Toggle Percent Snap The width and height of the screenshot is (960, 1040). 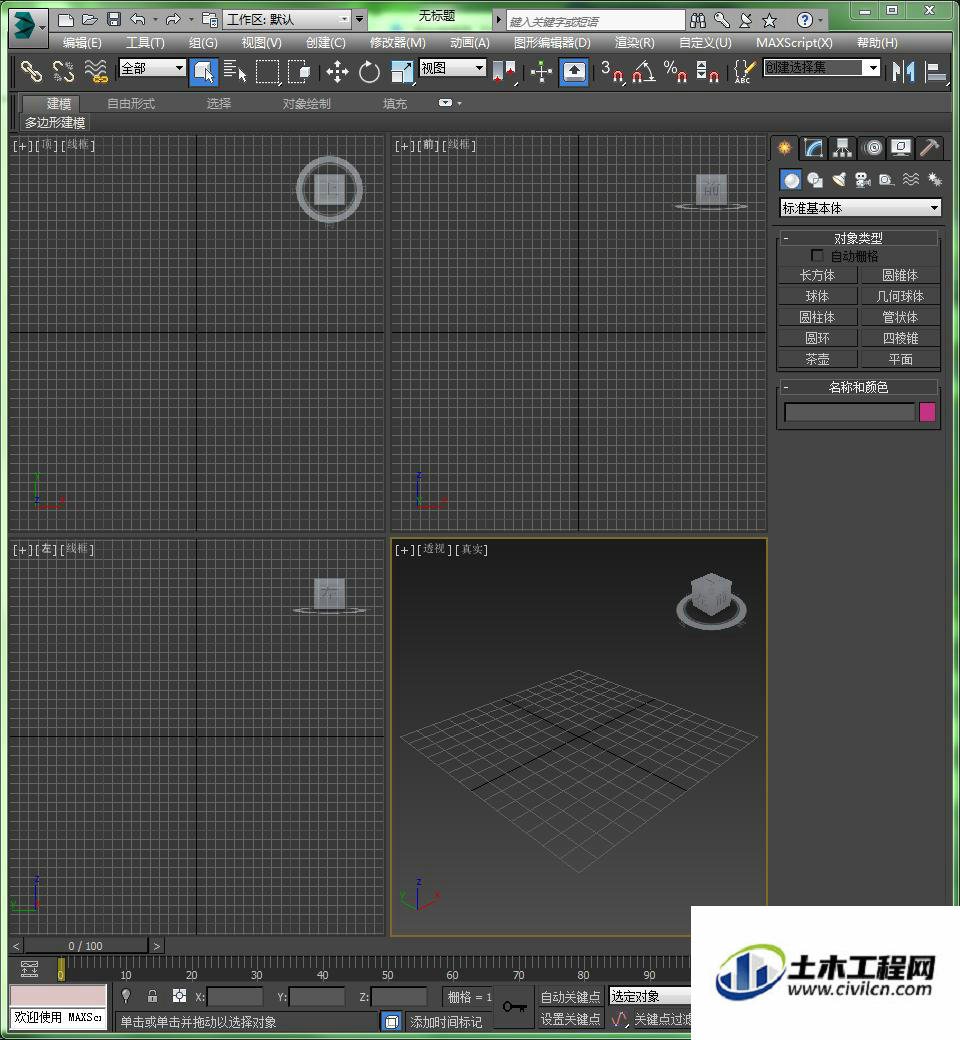click(675, 71)
